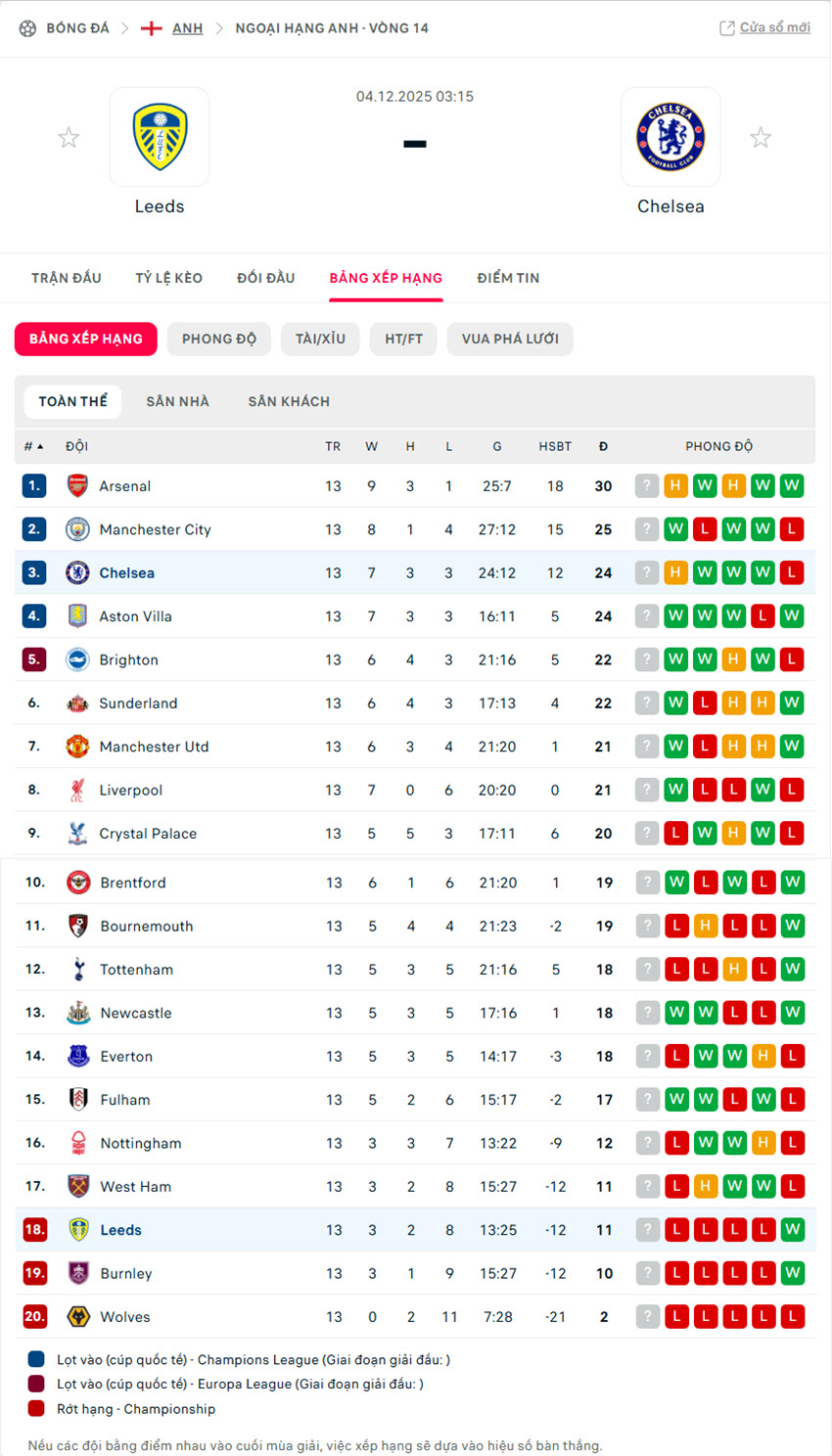Click the question mark form box for Arsenal

(x=647, y=486)
